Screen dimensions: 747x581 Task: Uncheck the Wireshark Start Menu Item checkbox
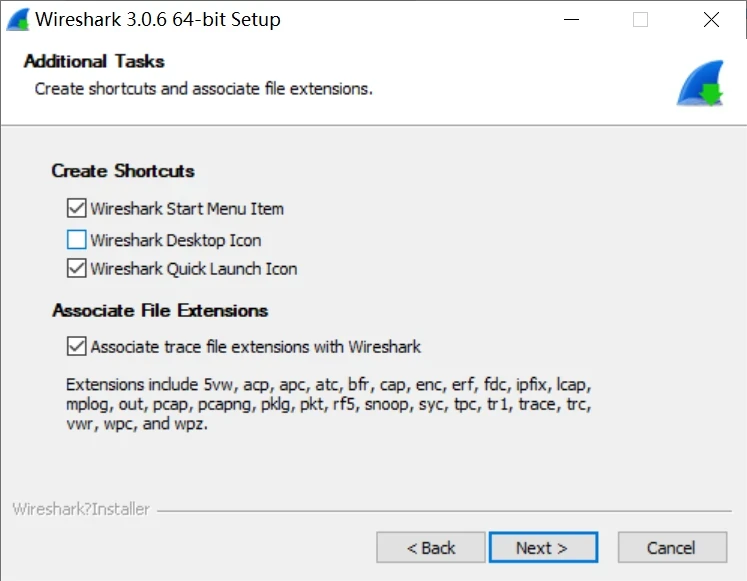[x=76, y=209]
